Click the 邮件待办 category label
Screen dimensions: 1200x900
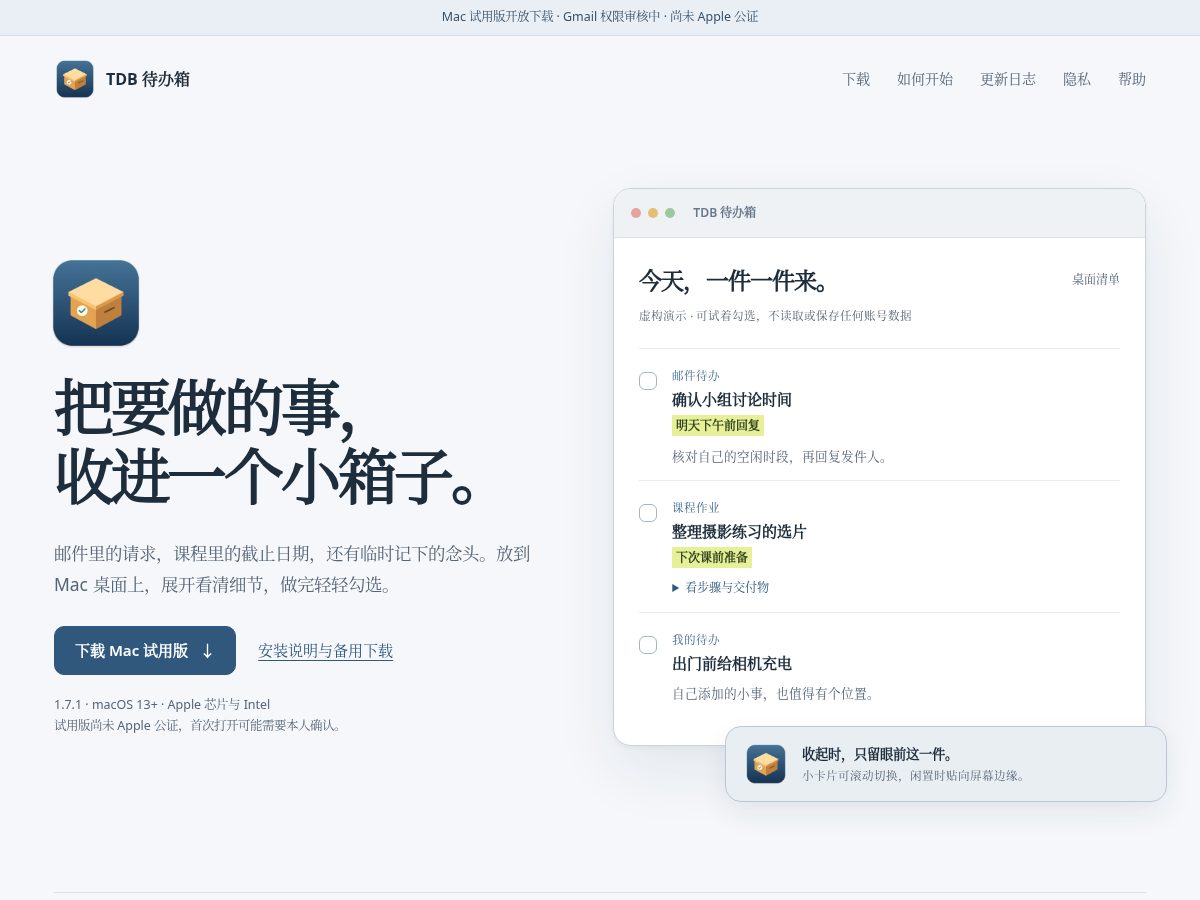(x=696, y=376)
